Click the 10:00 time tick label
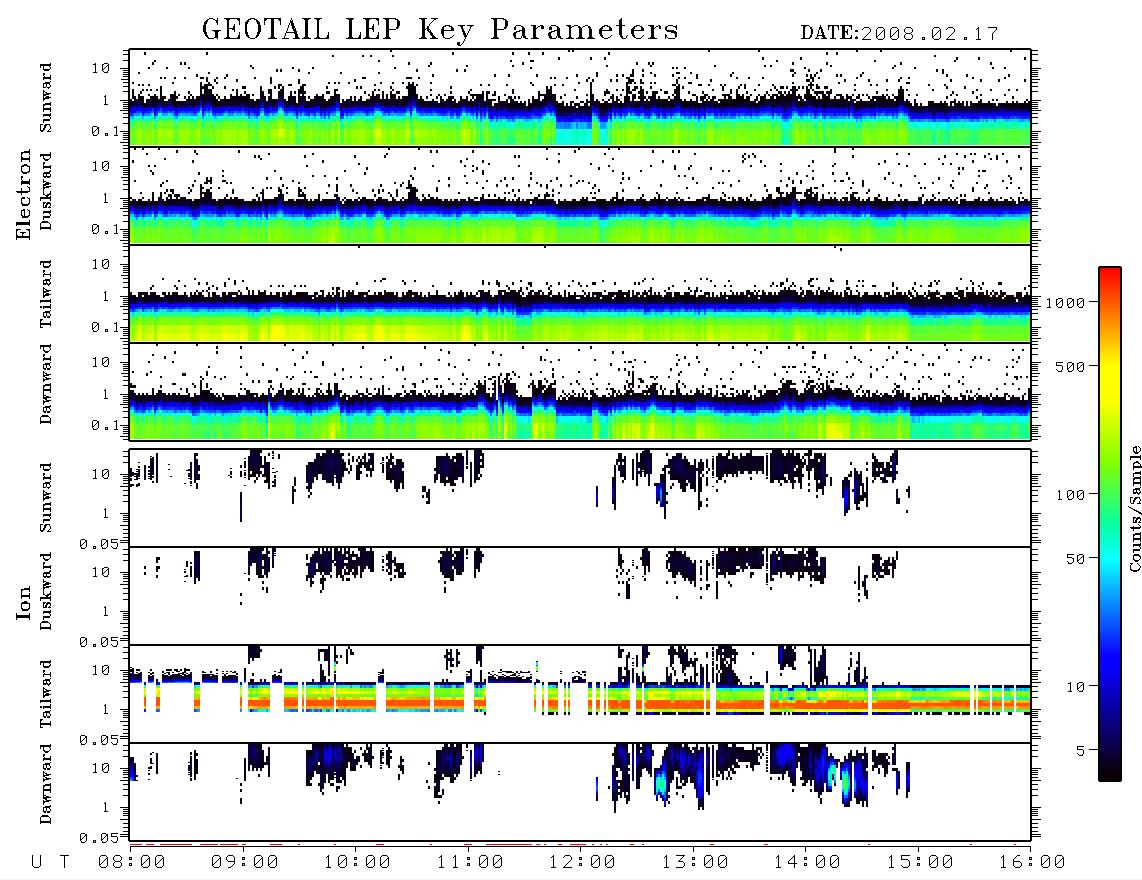This screenshot has height=880, width=1142. coord(357,862)
